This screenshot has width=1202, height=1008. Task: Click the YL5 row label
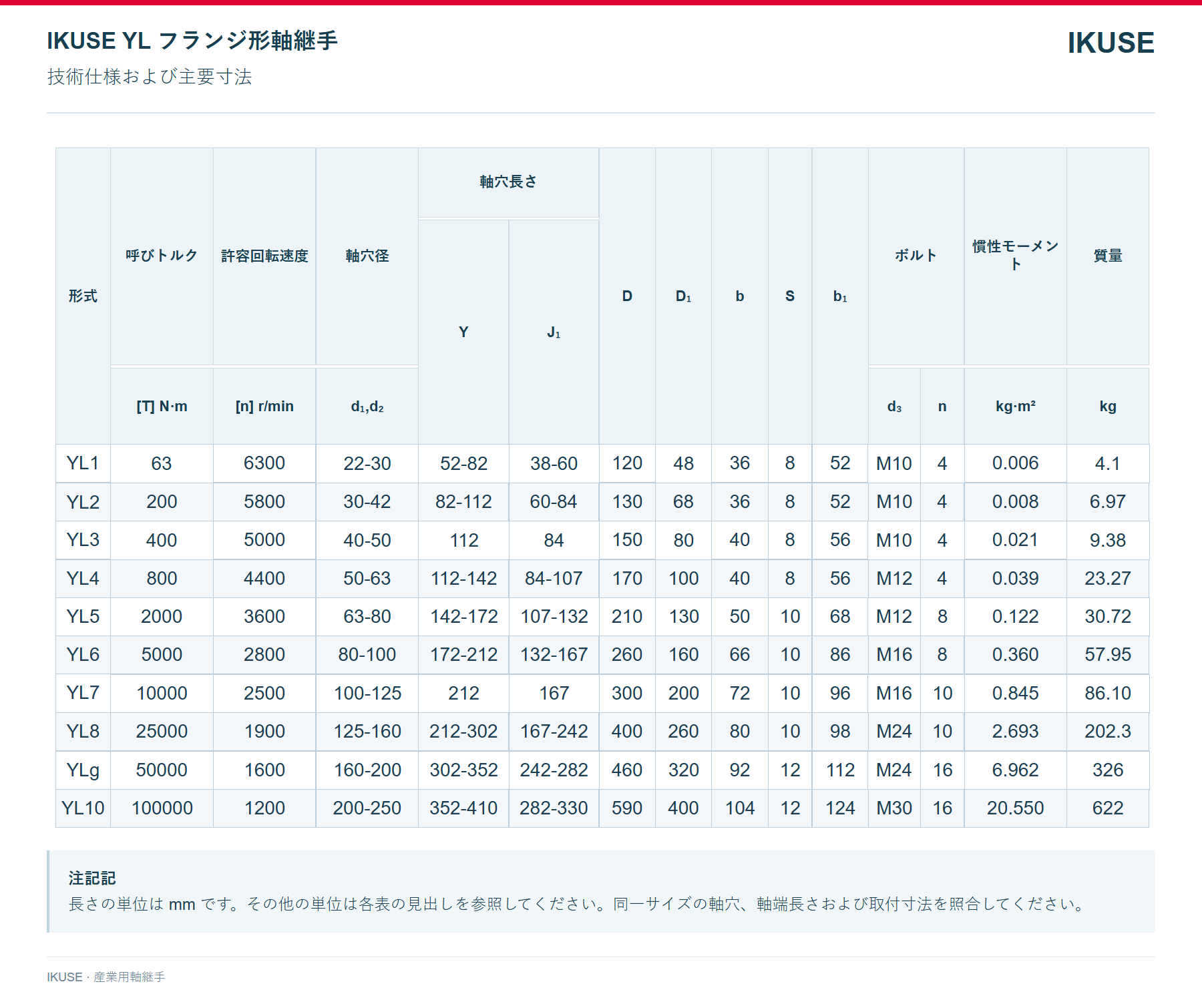tap(83, 617)
